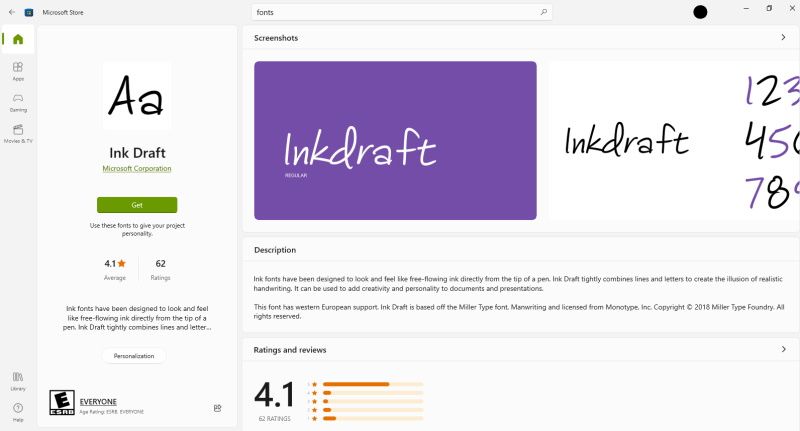Expand the Ratings and reviews chevron
800x431 pixels.
(783, 349)
